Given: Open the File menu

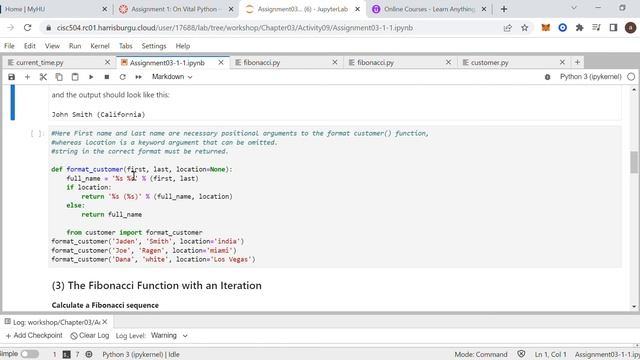Looking at the screenshot, I should coord(9,46).
